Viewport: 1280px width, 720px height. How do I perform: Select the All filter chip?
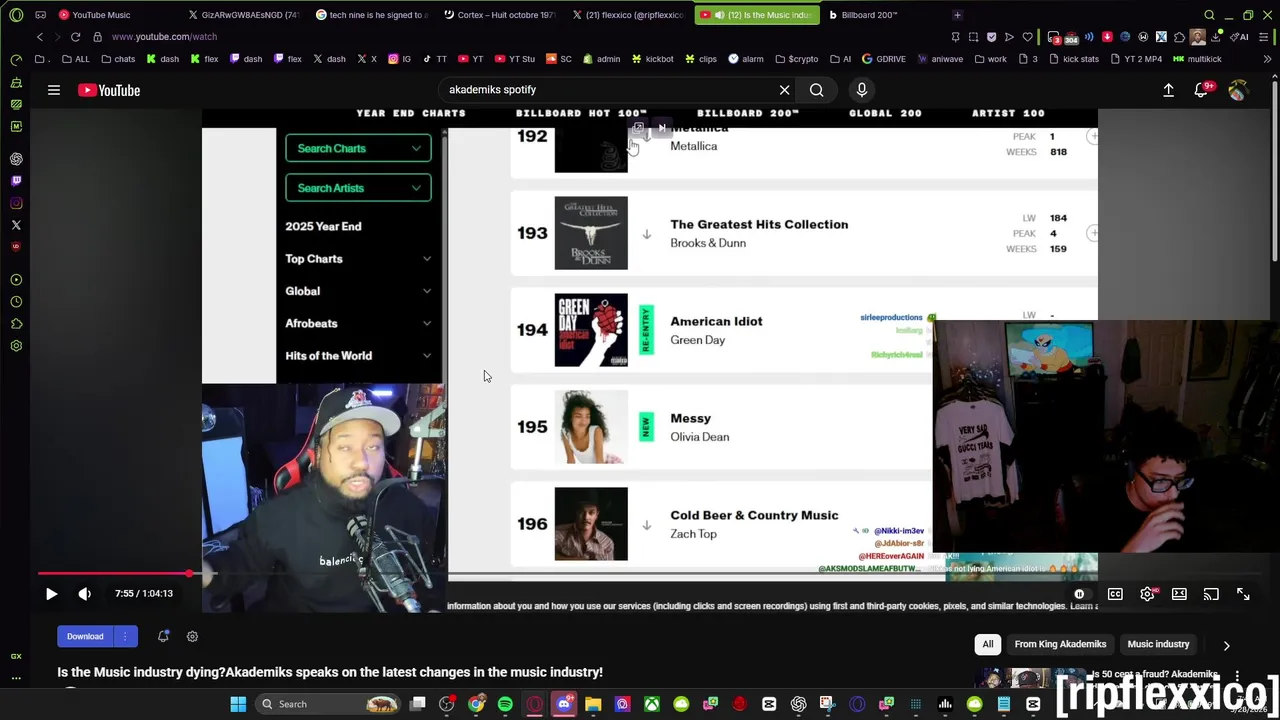tap(988, 644)
